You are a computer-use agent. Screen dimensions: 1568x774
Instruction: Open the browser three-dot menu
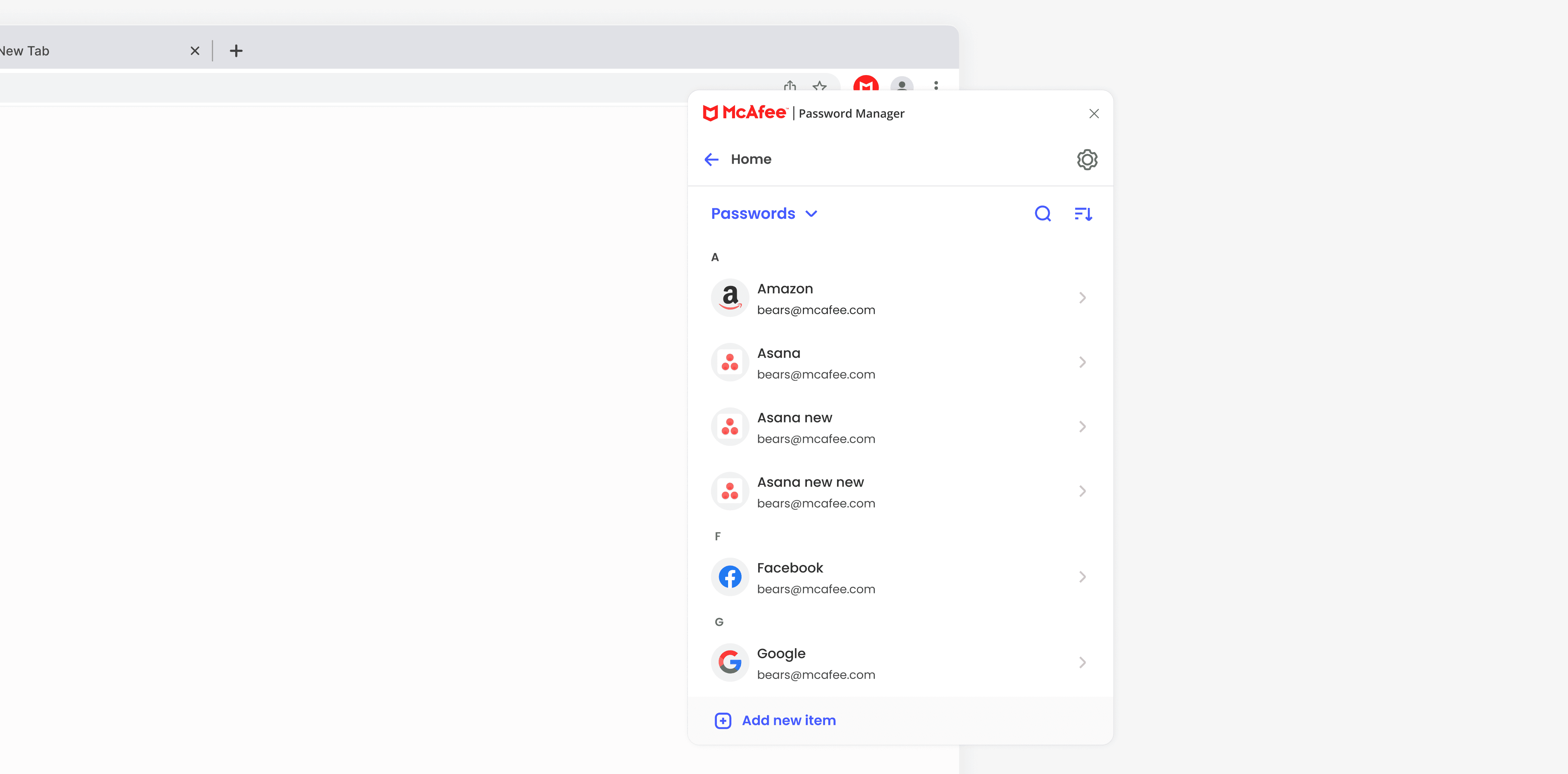(936, 86)
